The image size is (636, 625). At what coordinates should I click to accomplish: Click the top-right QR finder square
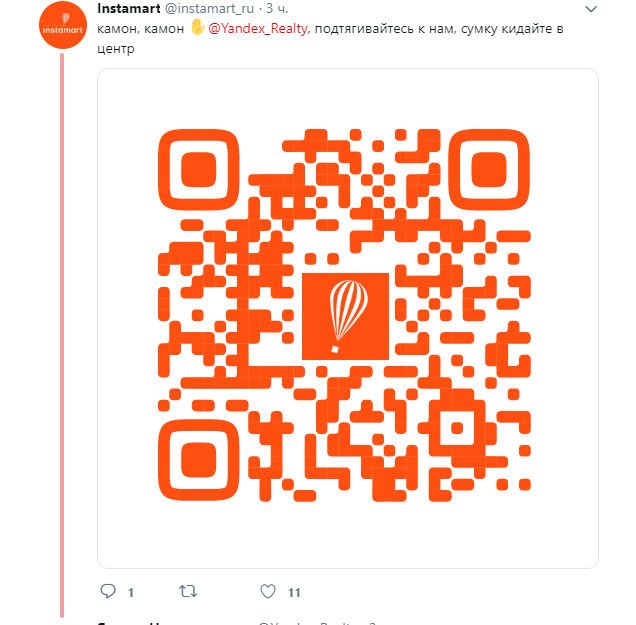pyautogui.click(x=489, y=170)
